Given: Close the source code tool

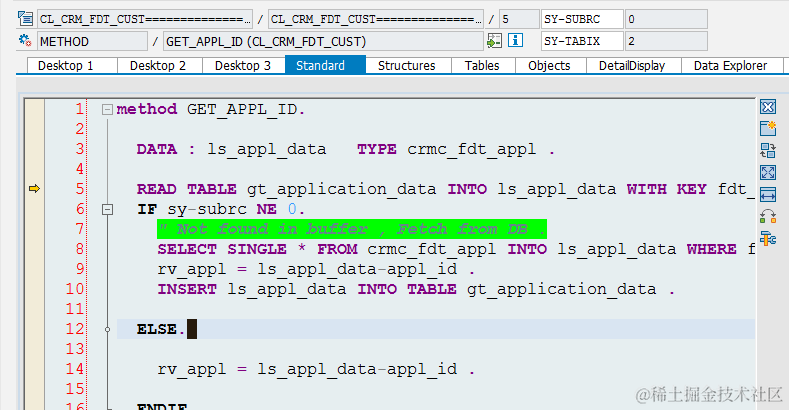Looking at the screenshot, I should 768,107.
